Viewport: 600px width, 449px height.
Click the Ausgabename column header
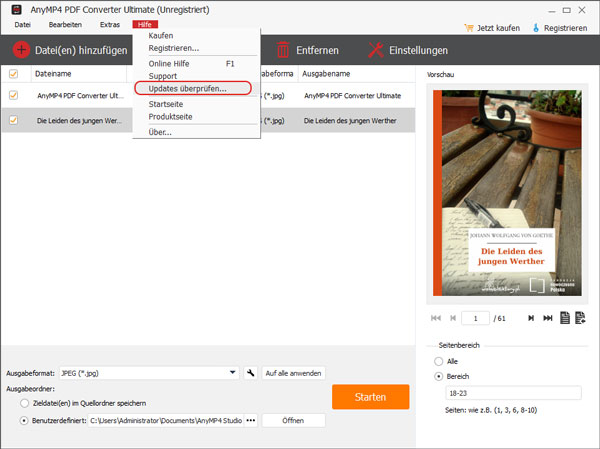click(326, 73)
